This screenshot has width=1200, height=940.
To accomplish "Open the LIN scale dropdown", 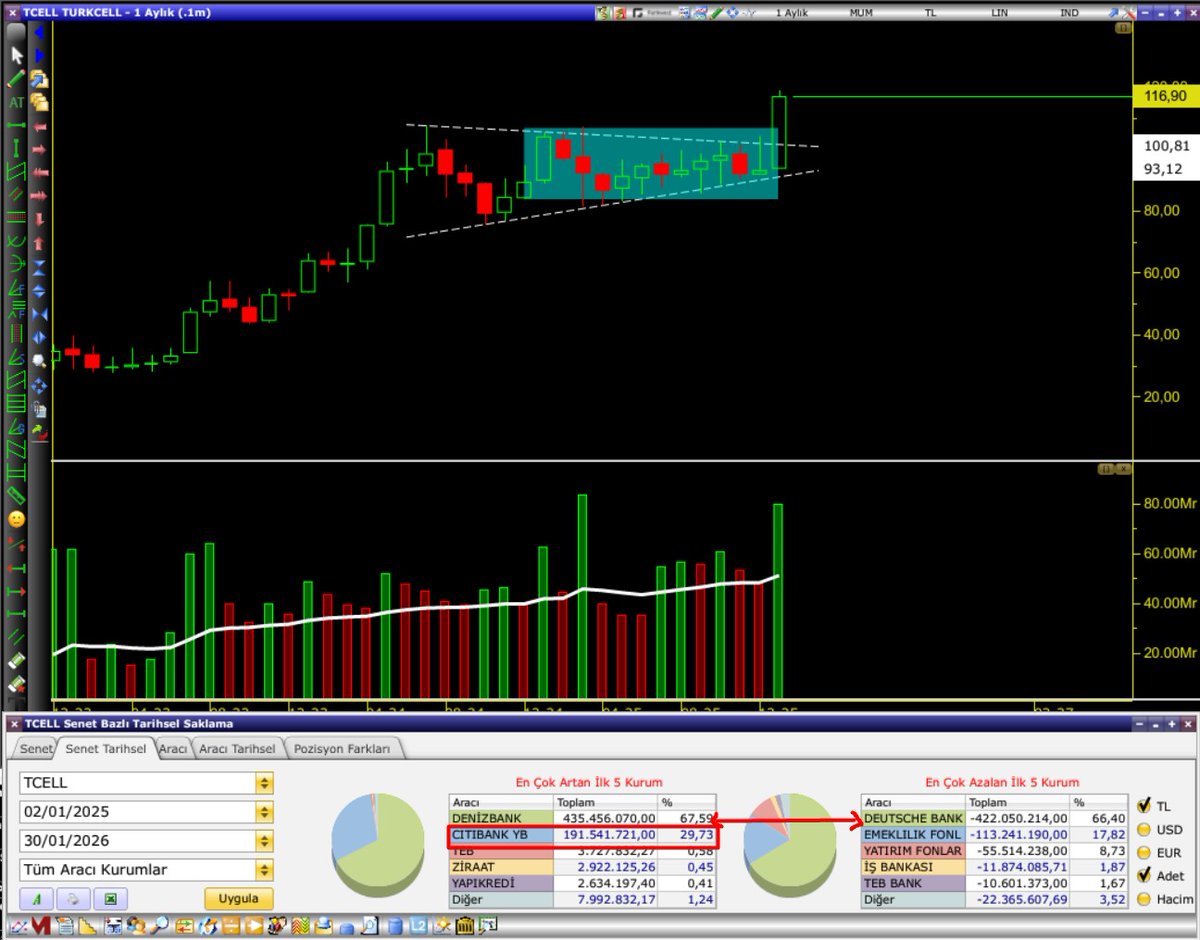I will [1001, 13].
